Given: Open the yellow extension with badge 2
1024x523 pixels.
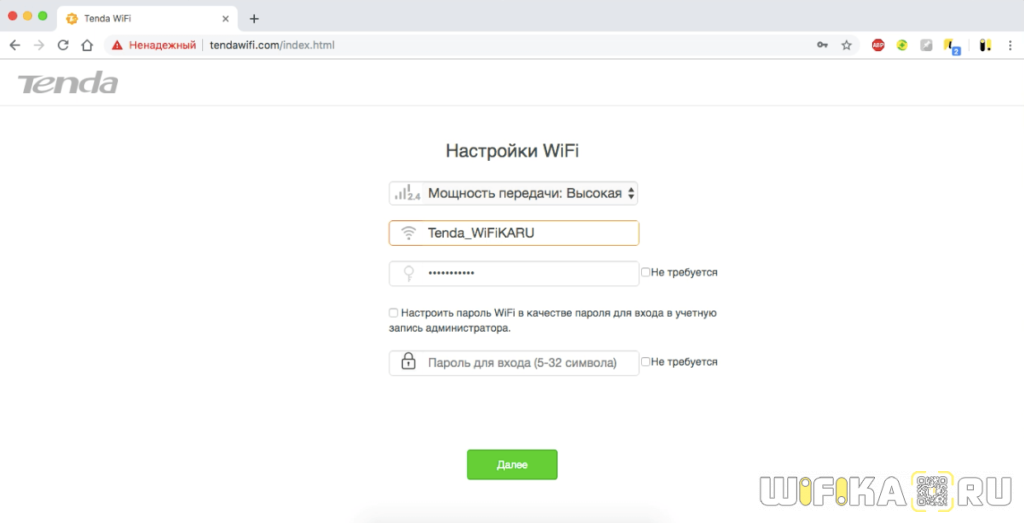Looking at the screenshot, I should coord(952,46).
